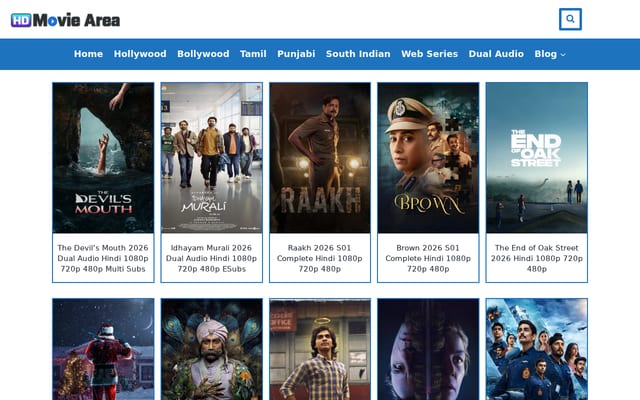Open the Bollywood category
Image resolution: width=640 pixels, height=400 pixels.
(x=203, y=54)
